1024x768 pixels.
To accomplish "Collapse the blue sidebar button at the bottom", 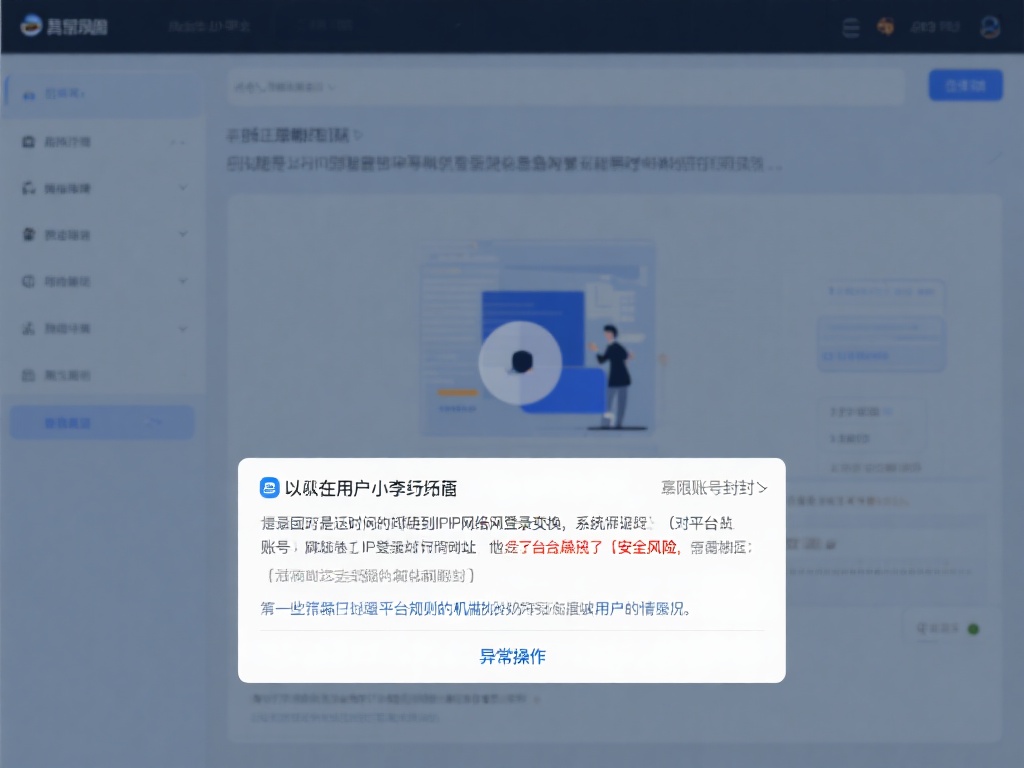I will (100, 421).
